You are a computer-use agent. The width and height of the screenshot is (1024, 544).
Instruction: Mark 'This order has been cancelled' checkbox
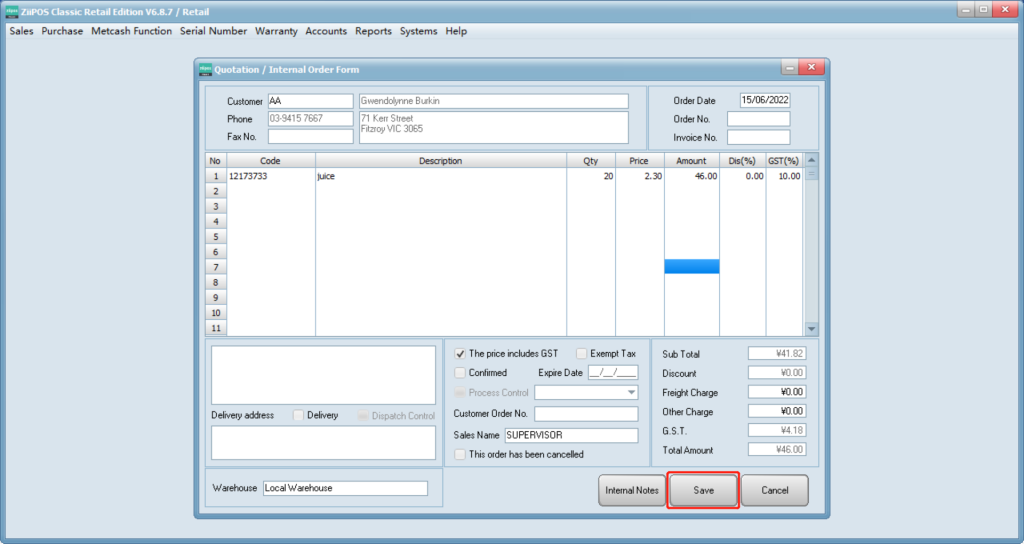pyautogui.click(x=461, y=454)
